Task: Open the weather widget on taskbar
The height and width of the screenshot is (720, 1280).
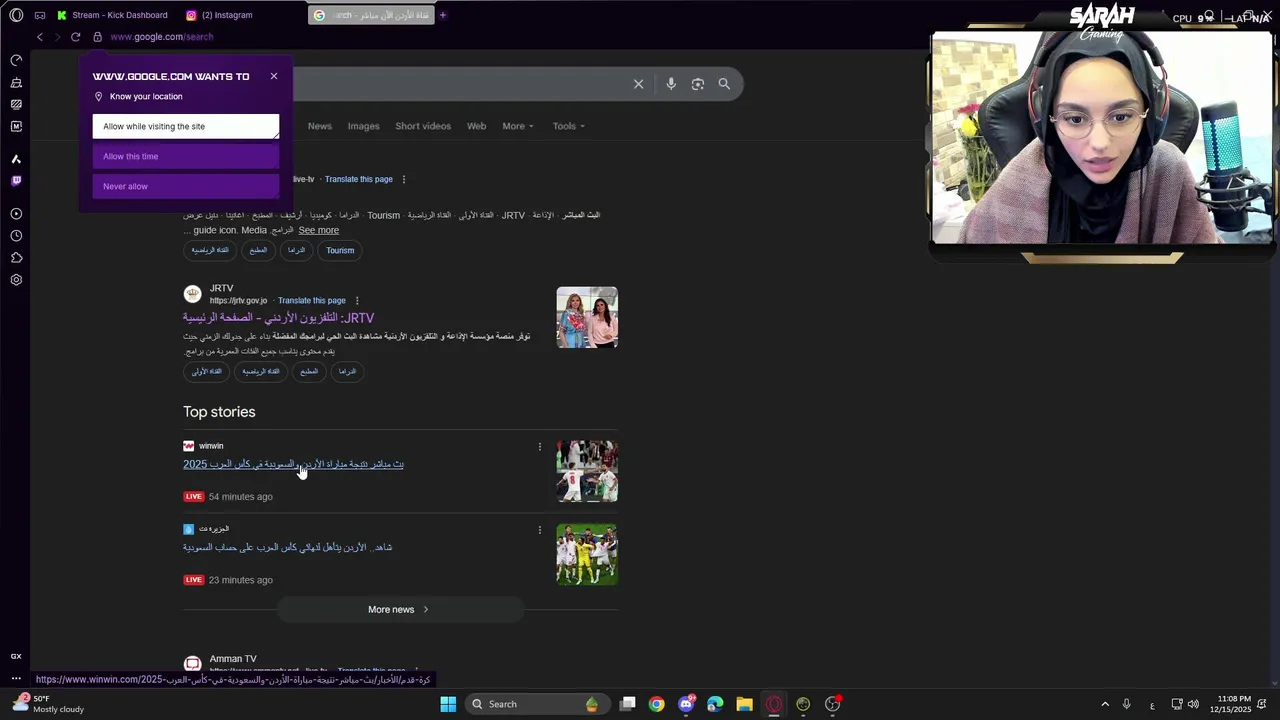Action: coord(48,704)
